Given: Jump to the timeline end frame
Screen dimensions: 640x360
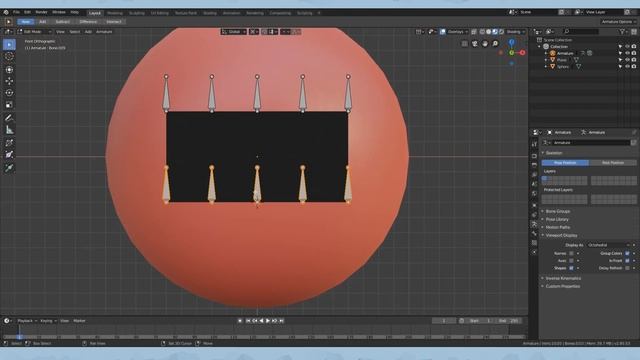Looking at the screenshot, I should pos(281,321).
